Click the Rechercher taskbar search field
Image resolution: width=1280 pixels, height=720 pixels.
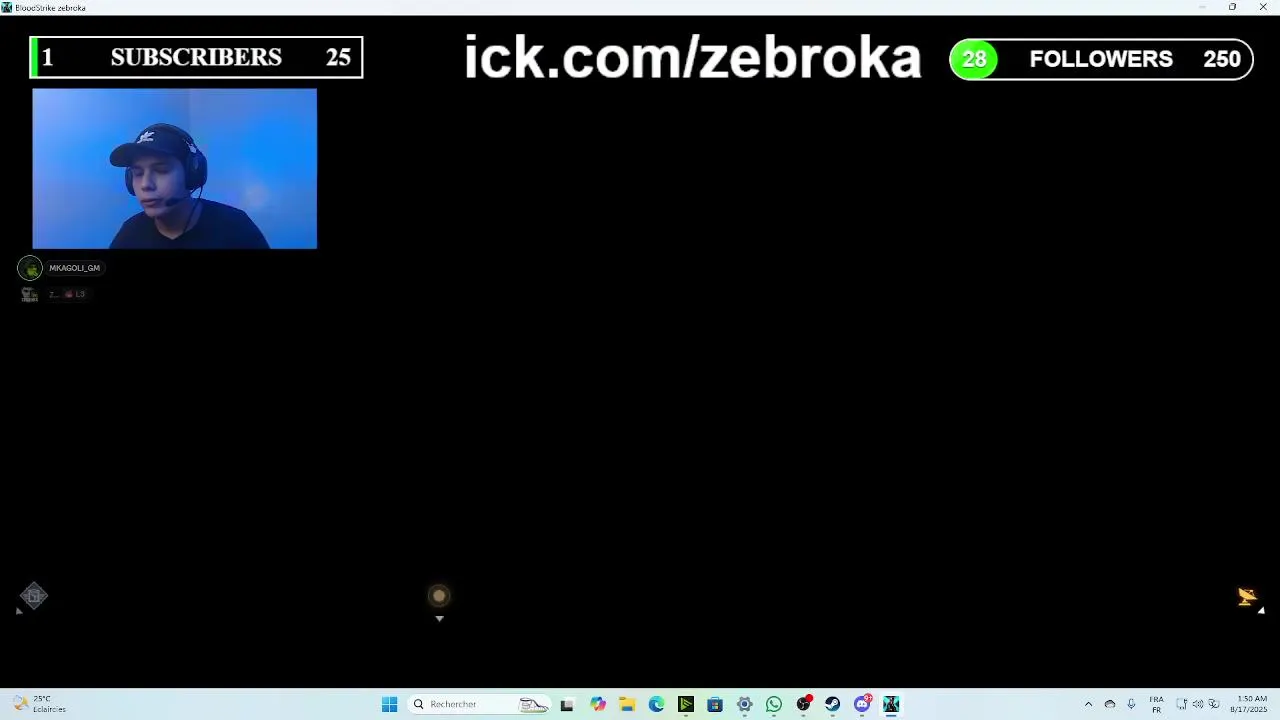[x=480, y=704]
